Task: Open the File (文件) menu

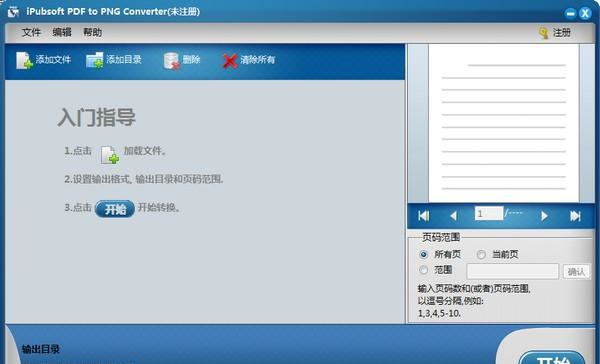Action: (x=31, y=32)
